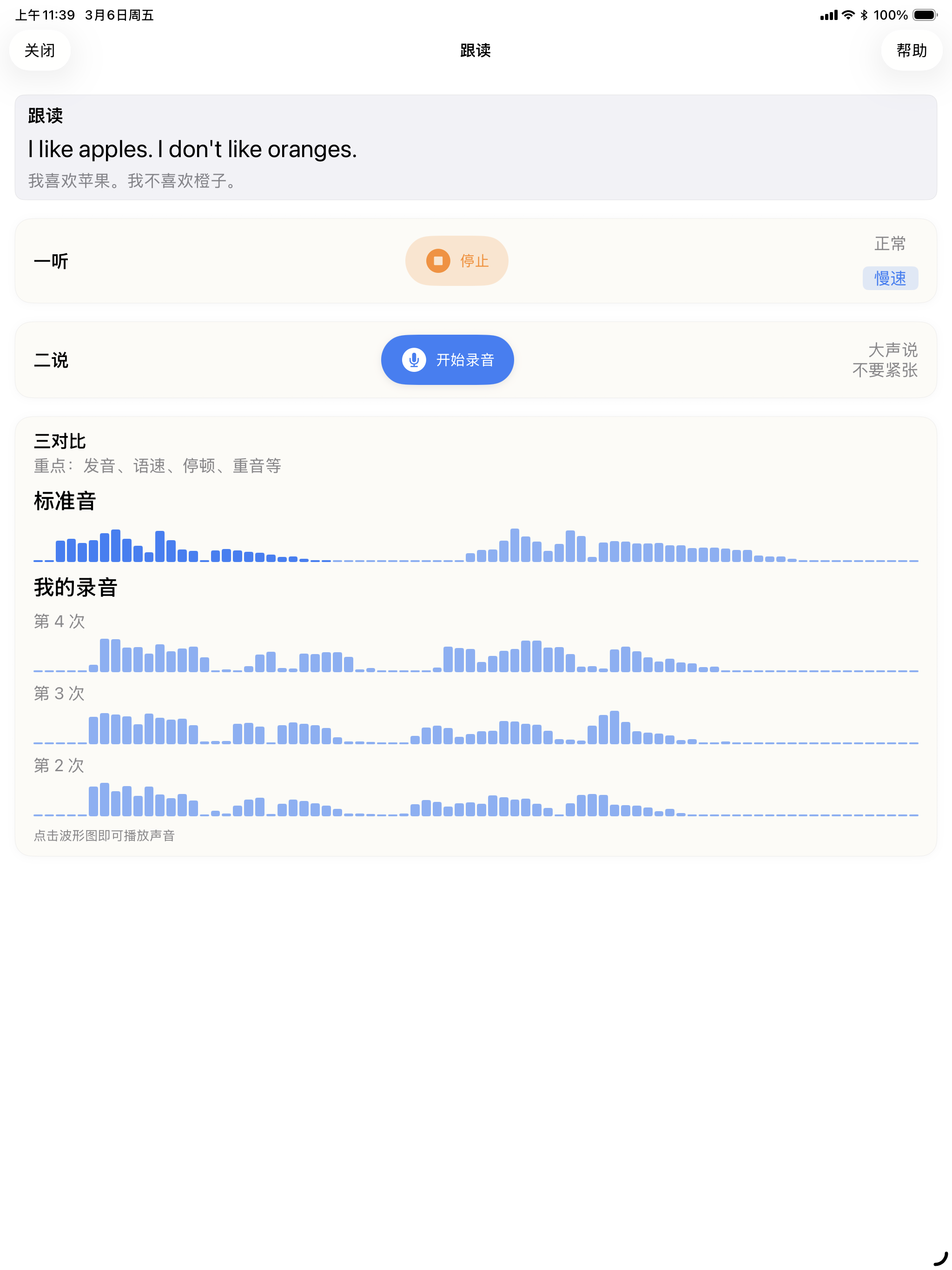Tap the 标准音 heading

tap(65, 501)
